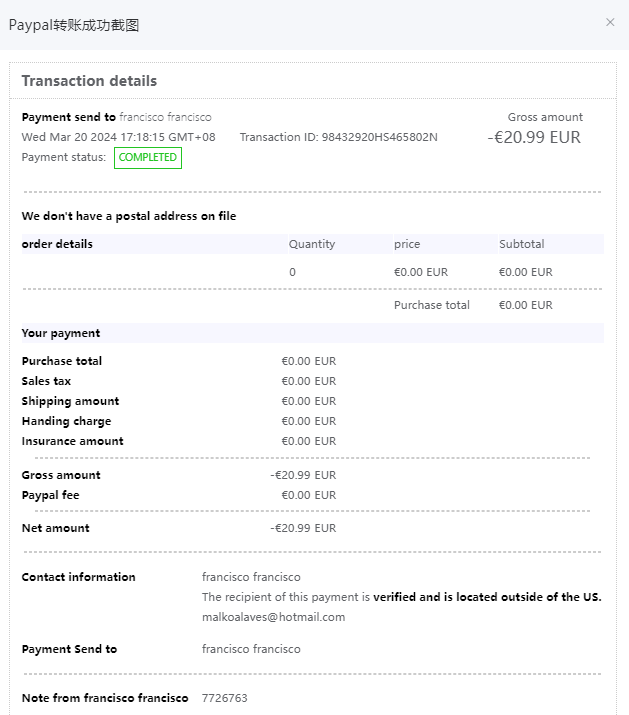Screen dimensions: 629x715
Task: Click the Shipping amount label
Action: 70,401
